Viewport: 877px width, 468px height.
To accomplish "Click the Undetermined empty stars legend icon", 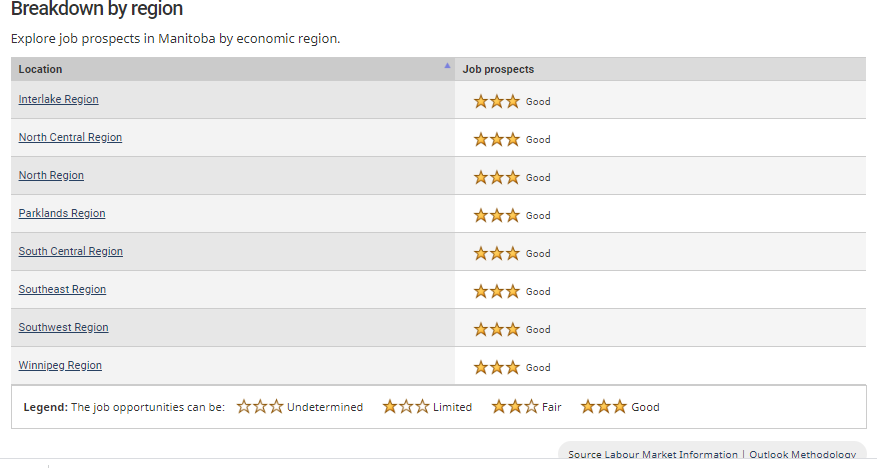I will coord(260,406).
